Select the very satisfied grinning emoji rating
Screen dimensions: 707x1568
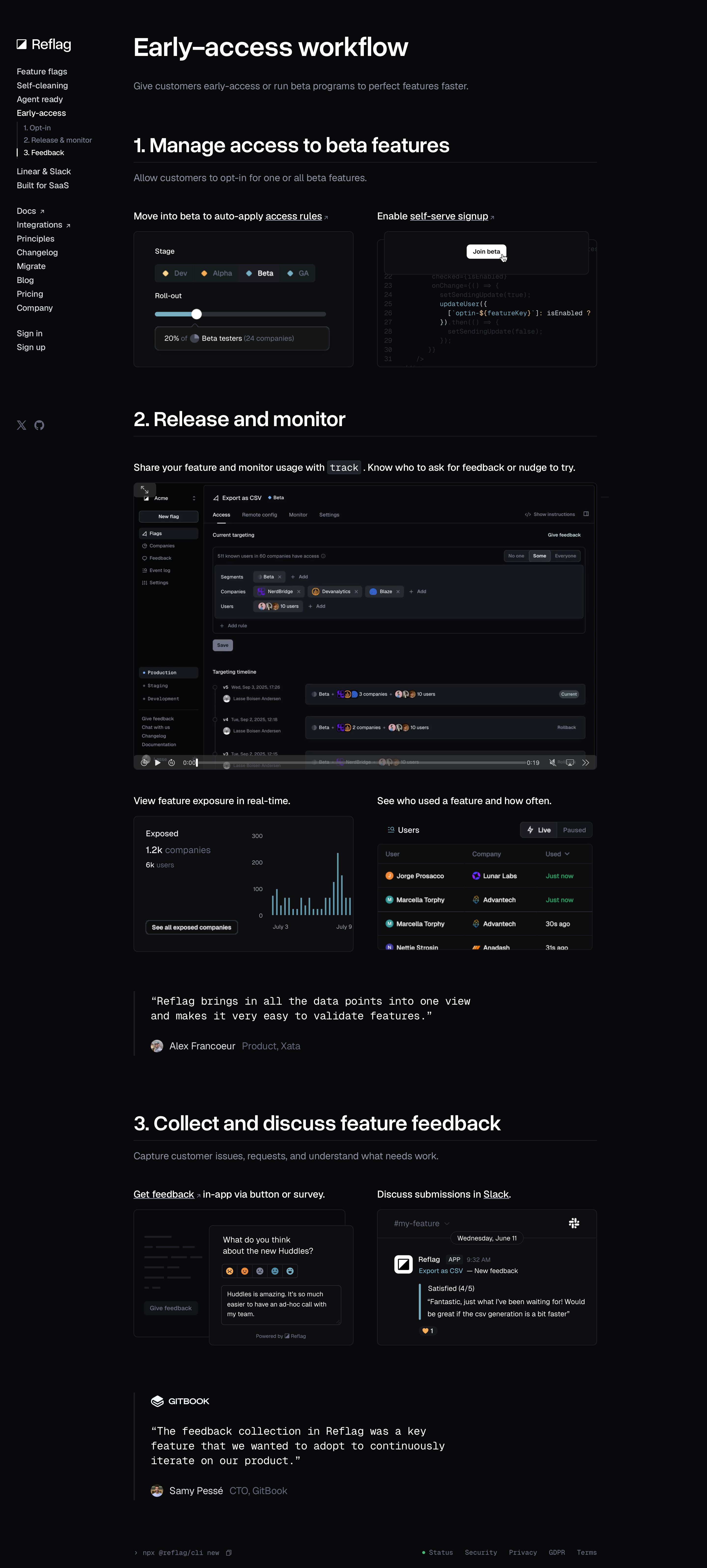click(x=290, y=1271)
